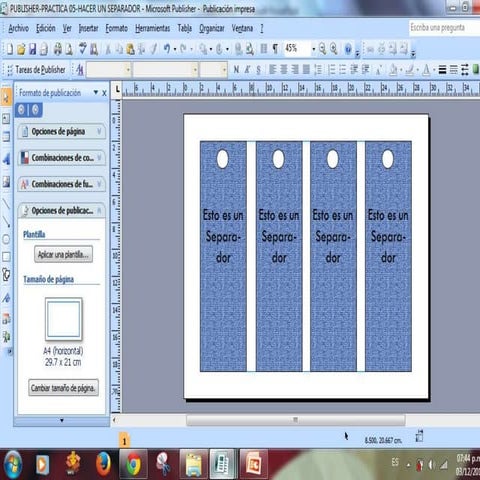Viewport: 480px width, 480px height.
Task: Toggle numbered list
Action: point(331,70)
